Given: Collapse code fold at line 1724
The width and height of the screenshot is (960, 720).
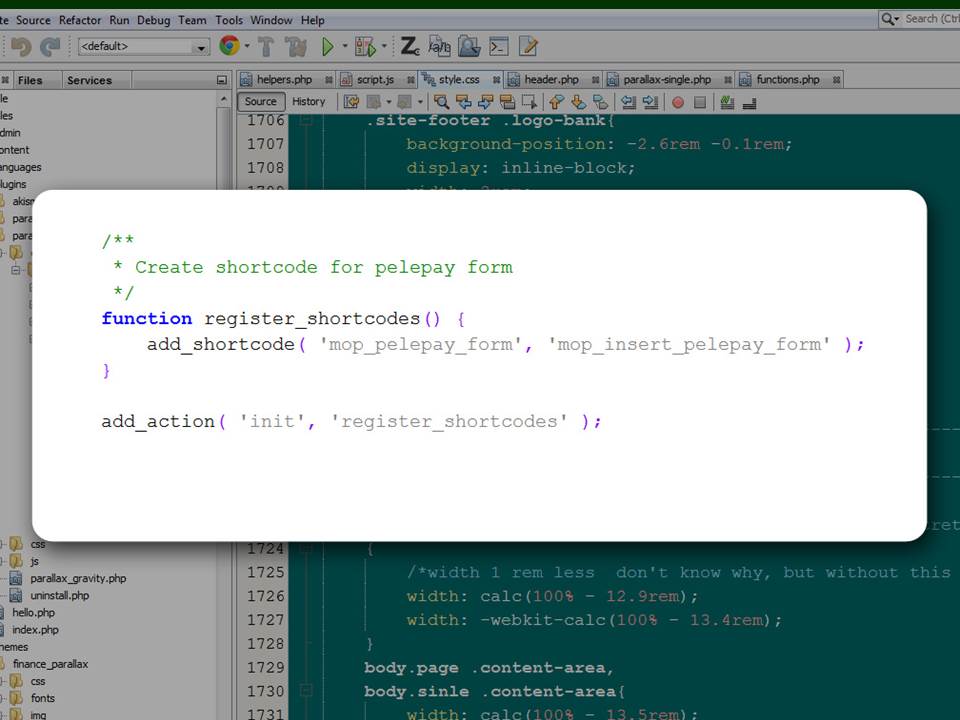Looking at the screenshot, I should (x=306, y=549).
